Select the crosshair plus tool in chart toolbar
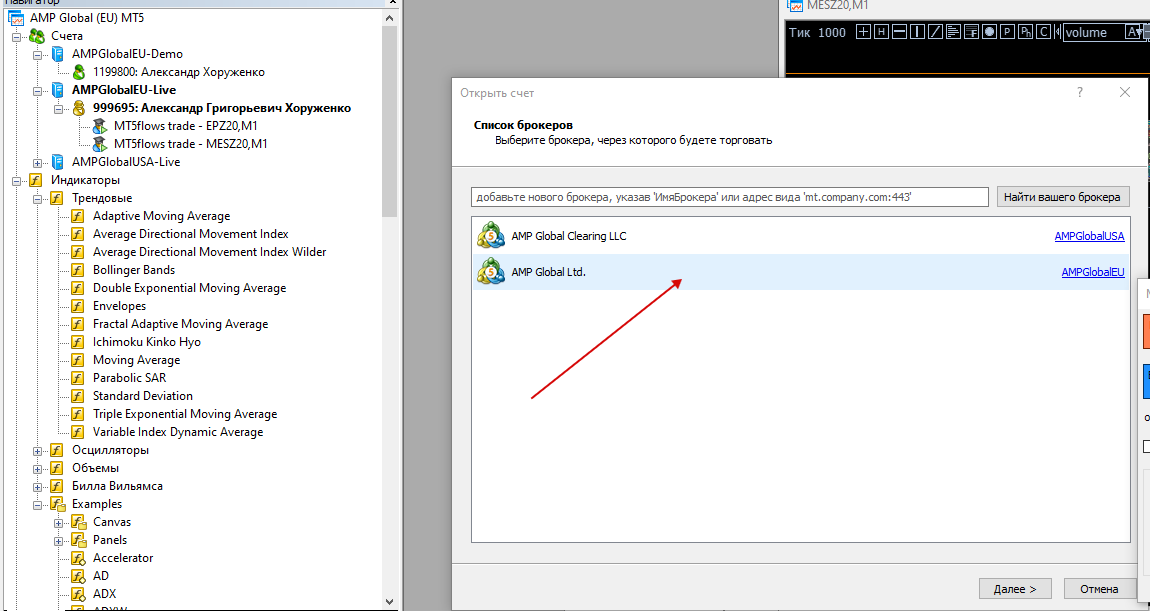Image resolution: width=1150 pixels, height=611 pixels. pos(863,32)
